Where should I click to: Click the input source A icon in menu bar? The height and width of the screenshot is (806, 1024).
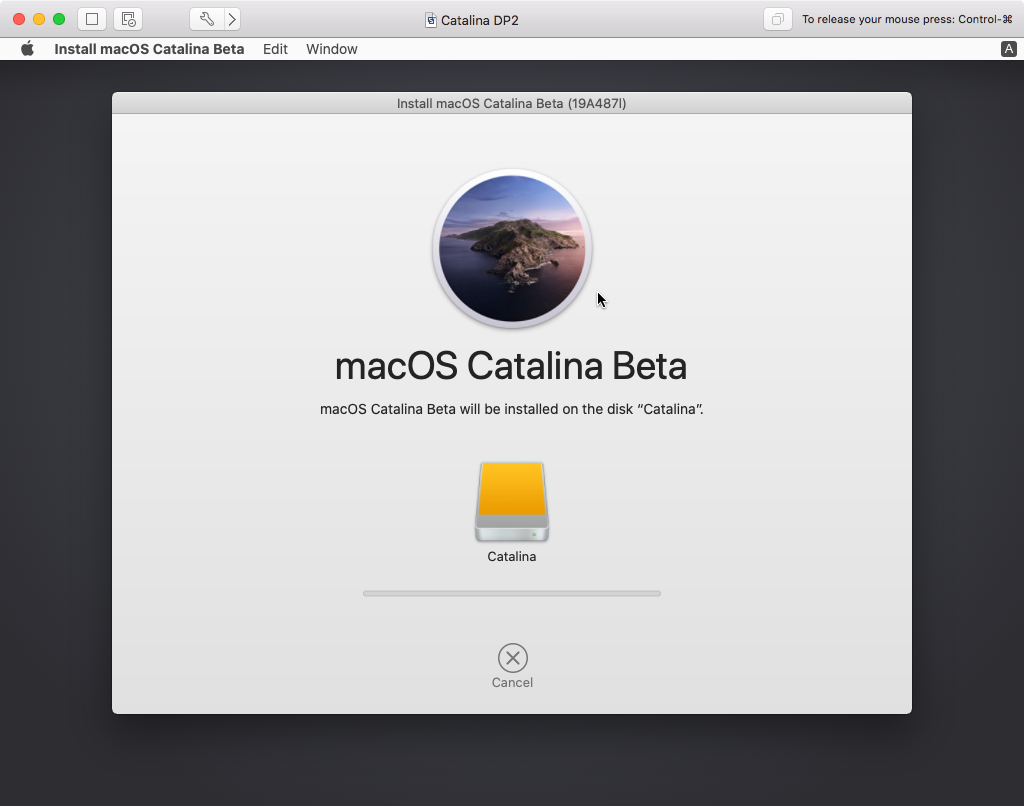(1008, 49)
